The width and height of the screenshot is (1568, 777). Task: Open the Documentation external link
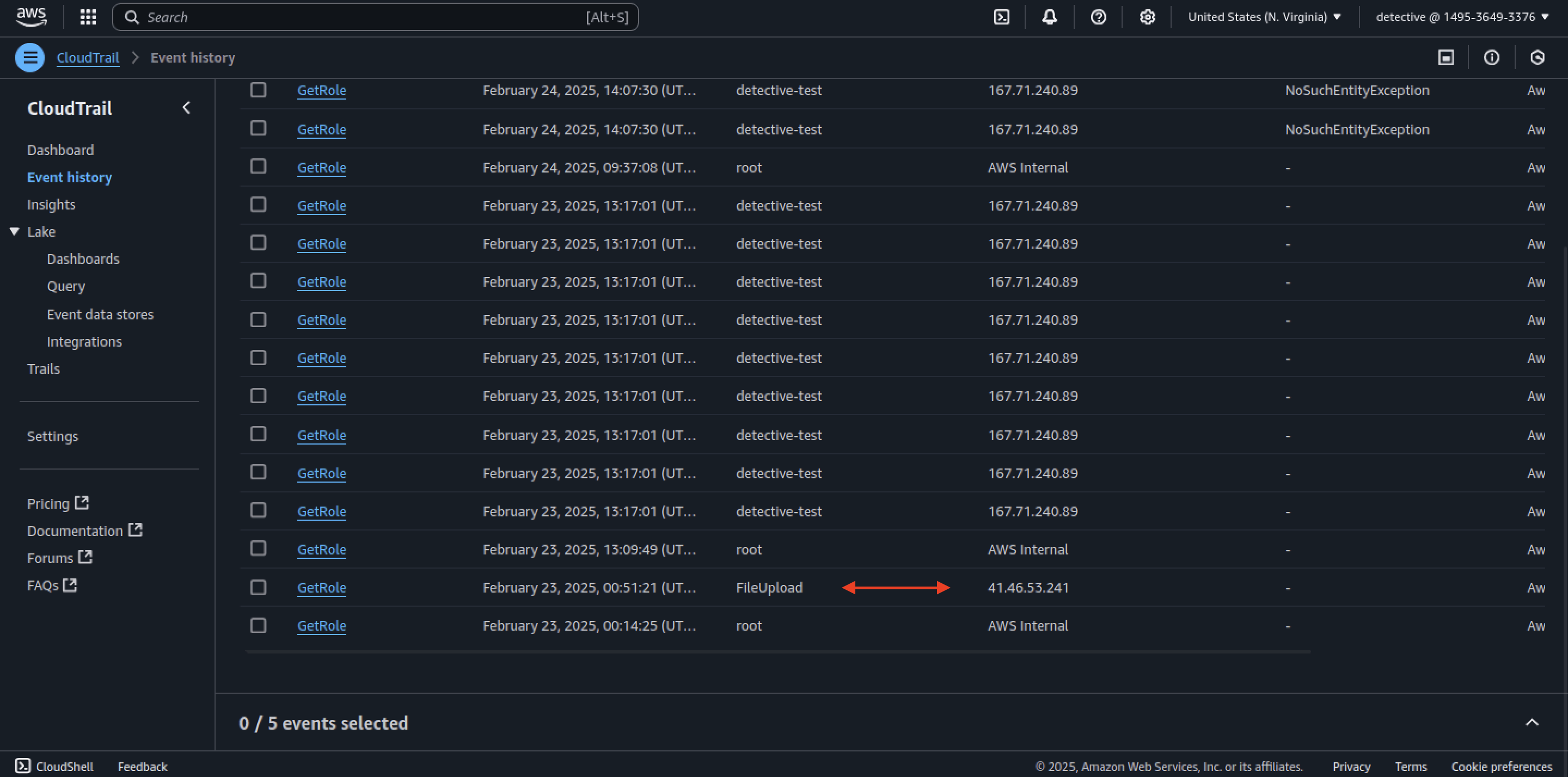[84, 531]
